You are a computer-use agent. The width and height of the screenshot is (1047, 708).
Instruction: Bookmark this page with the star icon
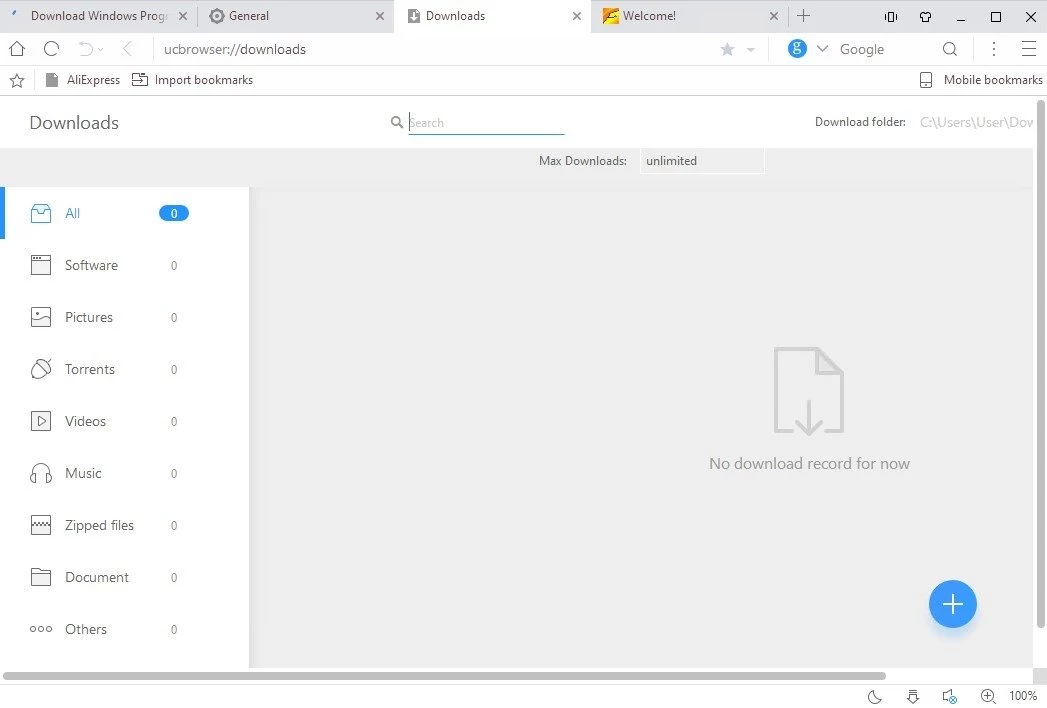[727, 49]
